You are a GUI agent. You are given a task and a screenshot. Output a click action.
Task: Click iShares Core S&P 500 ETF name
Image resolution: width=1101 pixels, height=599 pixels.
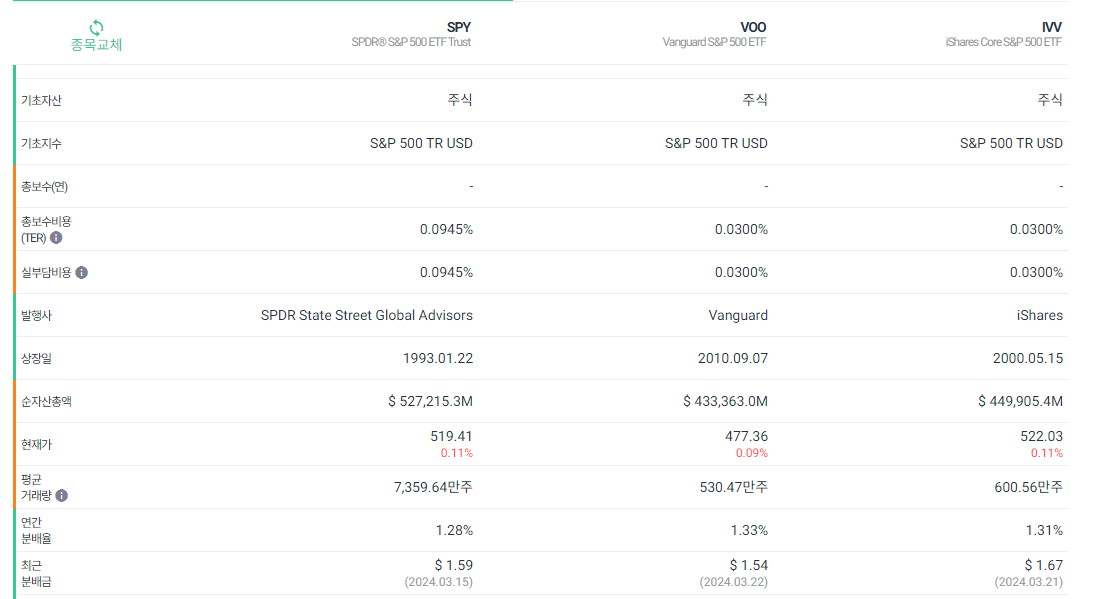[1003, 42]
